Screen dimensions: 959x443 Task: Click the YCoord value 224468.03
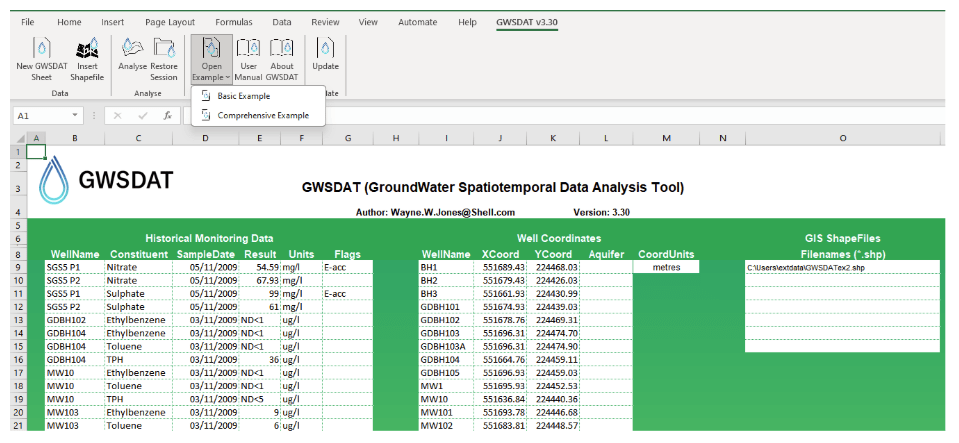[553, 267]
